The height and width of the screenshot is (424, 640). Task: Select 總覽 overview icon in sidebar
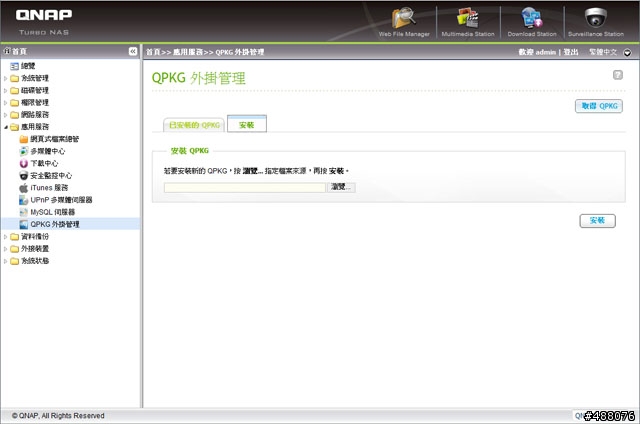(14, 66)
